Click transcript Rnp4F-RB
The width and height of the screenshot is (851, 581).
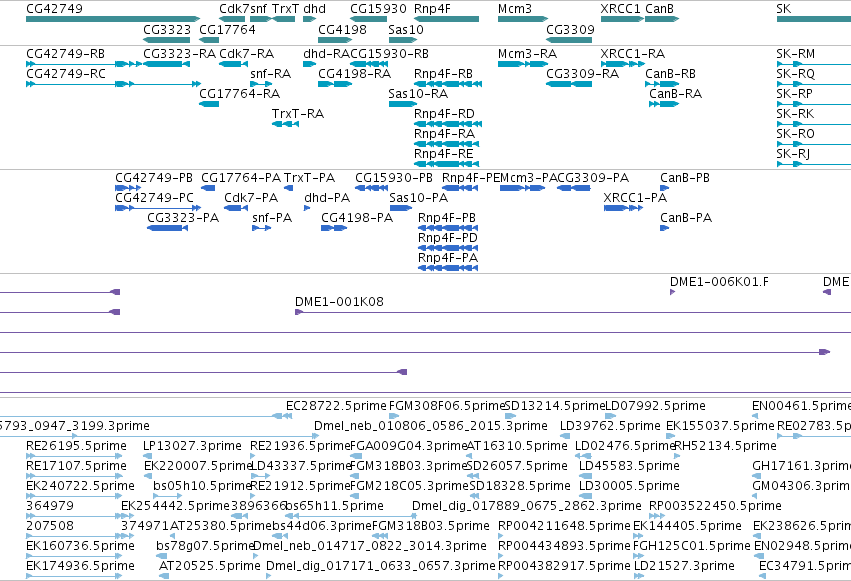[x=448, y=84]
